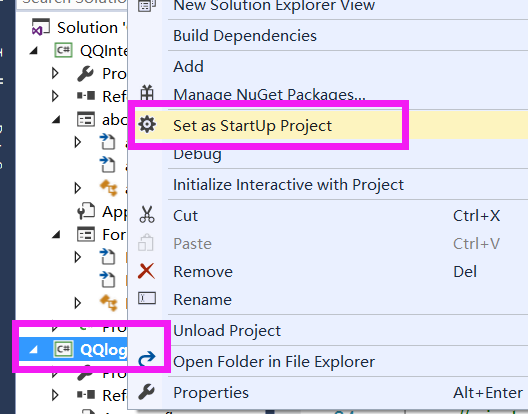This screenshot has width=528, height=414.
Task: Click the red X Remove icon
Action: click(x=146, y=271)
